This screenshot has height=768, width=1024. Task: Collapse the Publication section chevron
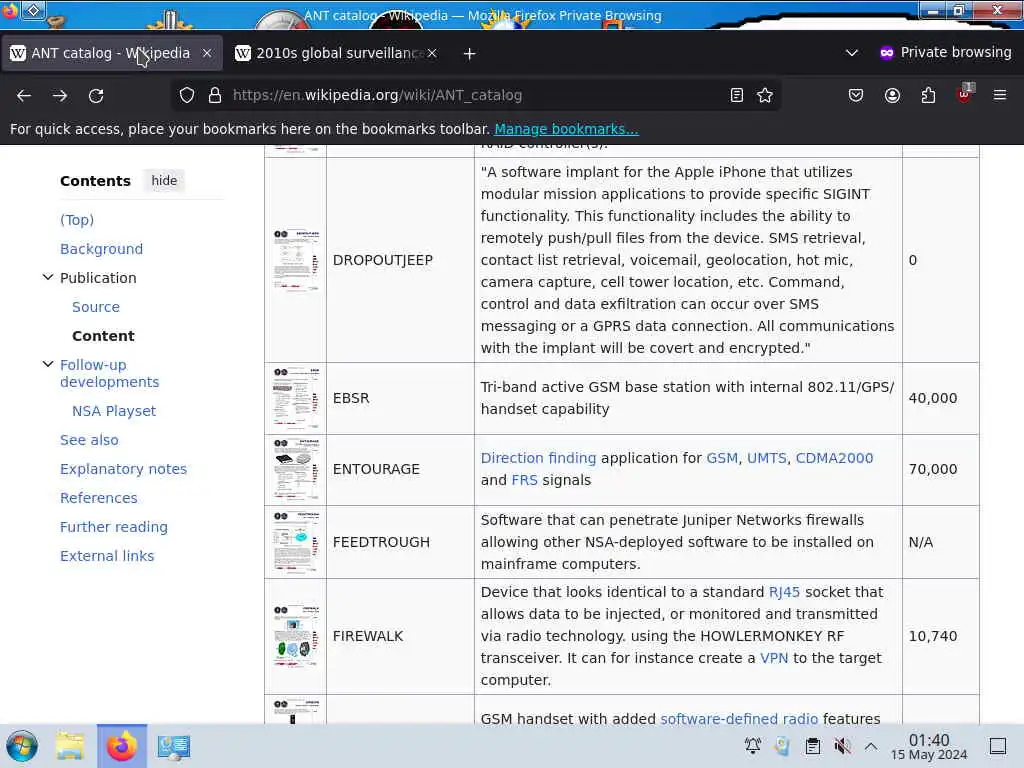[x=48, y=278]
